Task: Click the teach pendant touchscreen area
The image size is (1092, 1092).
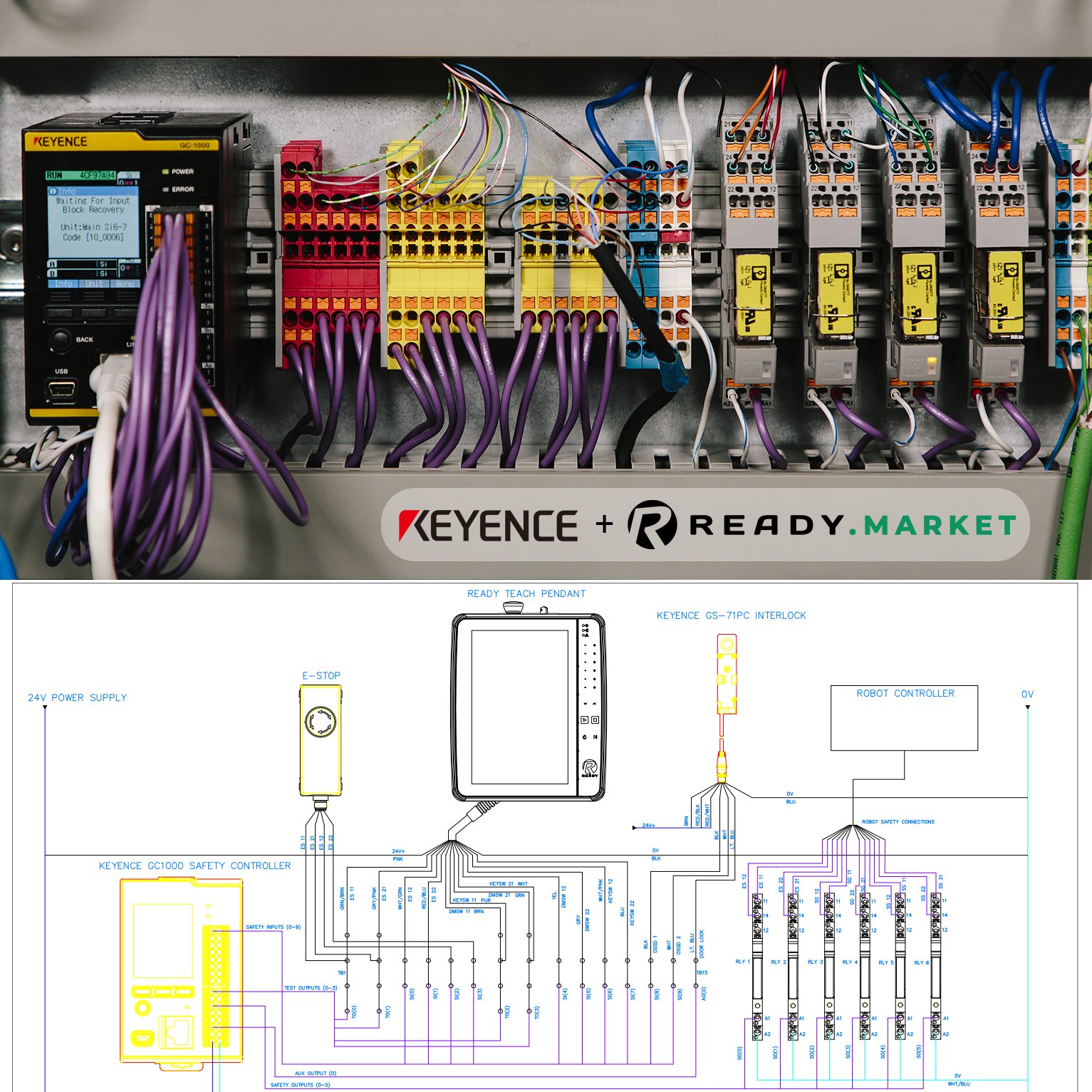Action: tap(521, 708)
